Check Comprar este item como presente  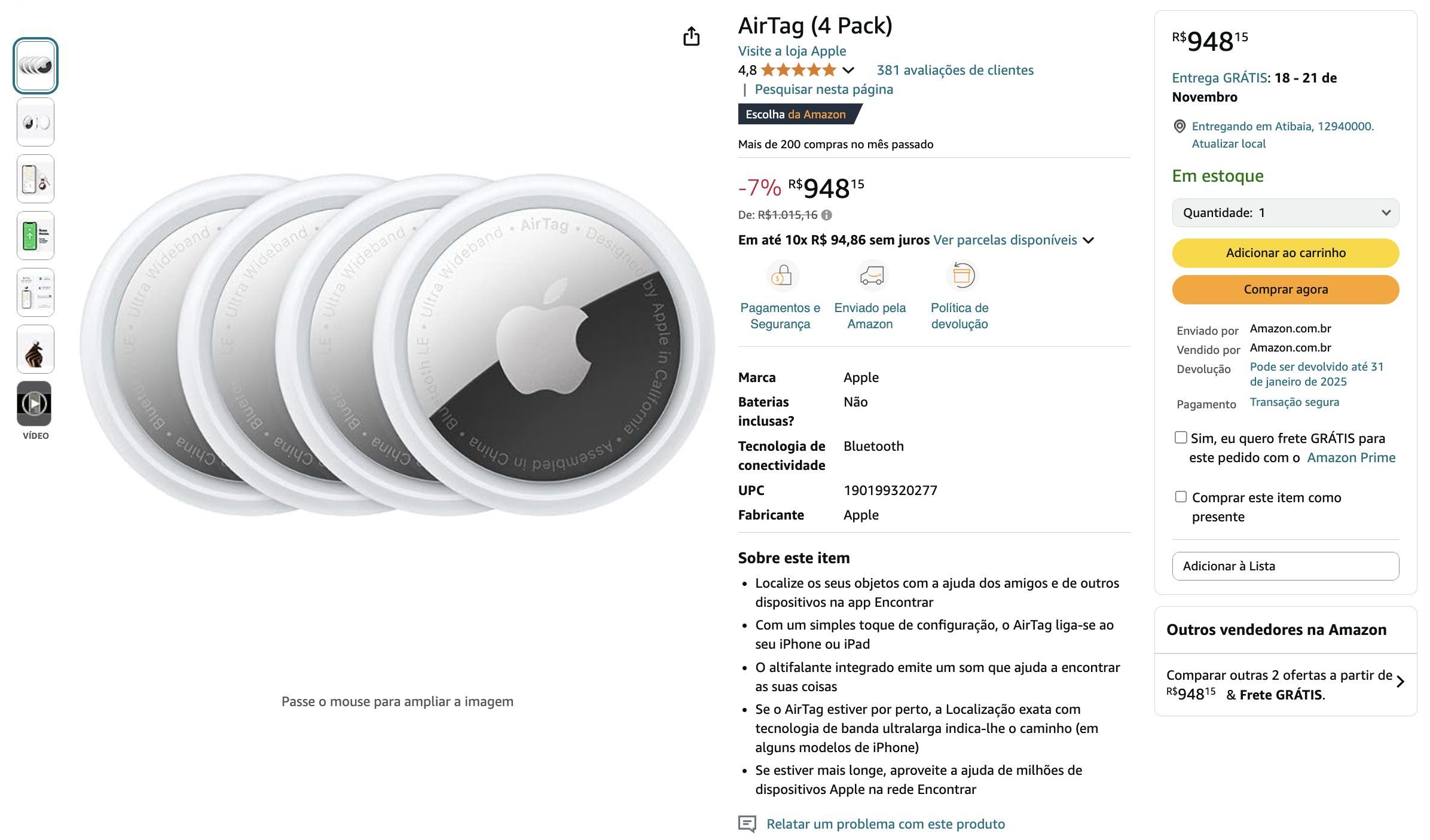(x=1181, y=497)
